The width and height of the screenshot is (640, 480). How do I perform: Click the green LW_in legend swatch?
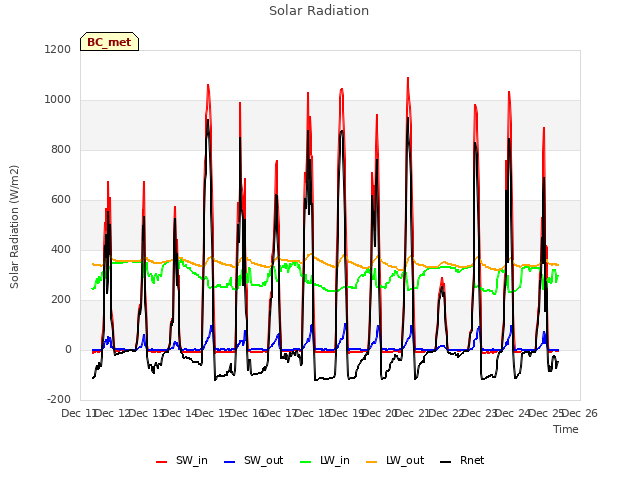[306, 462]
